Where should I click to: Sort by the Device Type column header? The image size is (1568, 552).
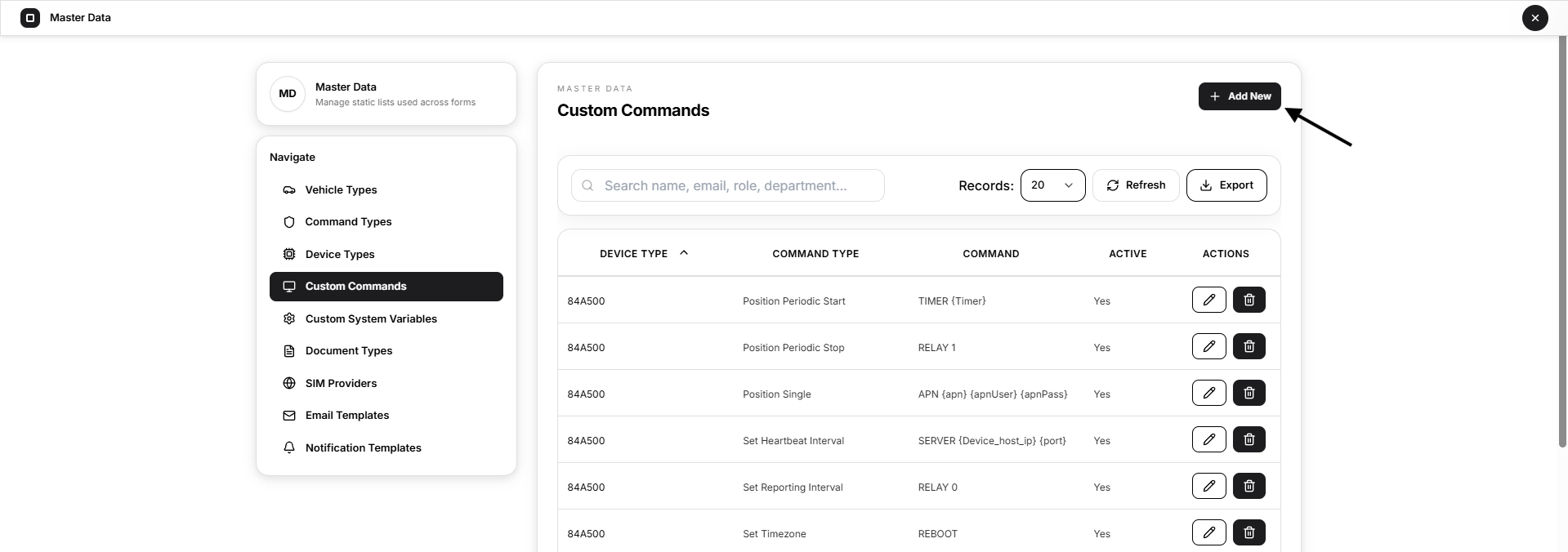644,254
